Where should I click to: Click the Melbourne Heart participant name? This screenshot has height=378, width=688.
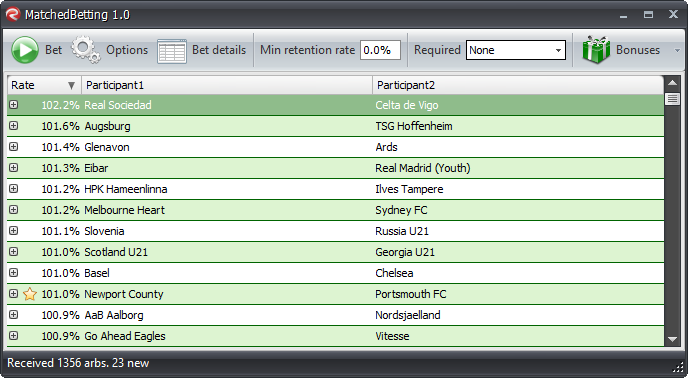click(125, 210)
